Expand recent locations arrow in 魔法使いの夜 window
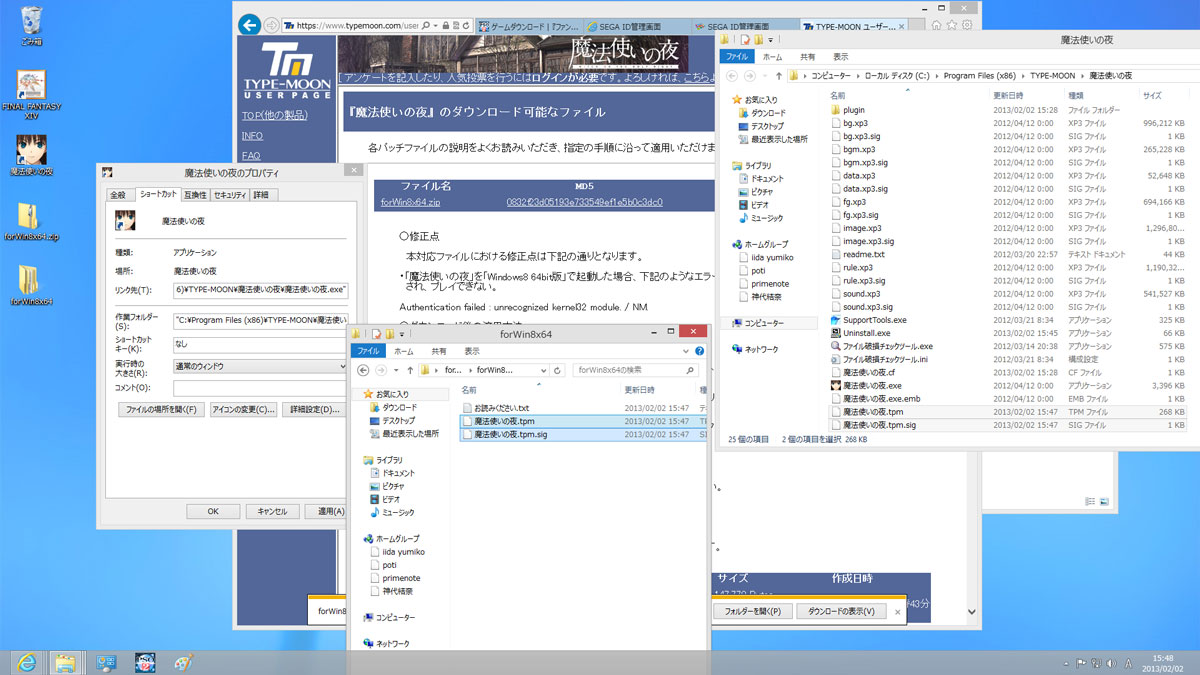 (764, 75)
